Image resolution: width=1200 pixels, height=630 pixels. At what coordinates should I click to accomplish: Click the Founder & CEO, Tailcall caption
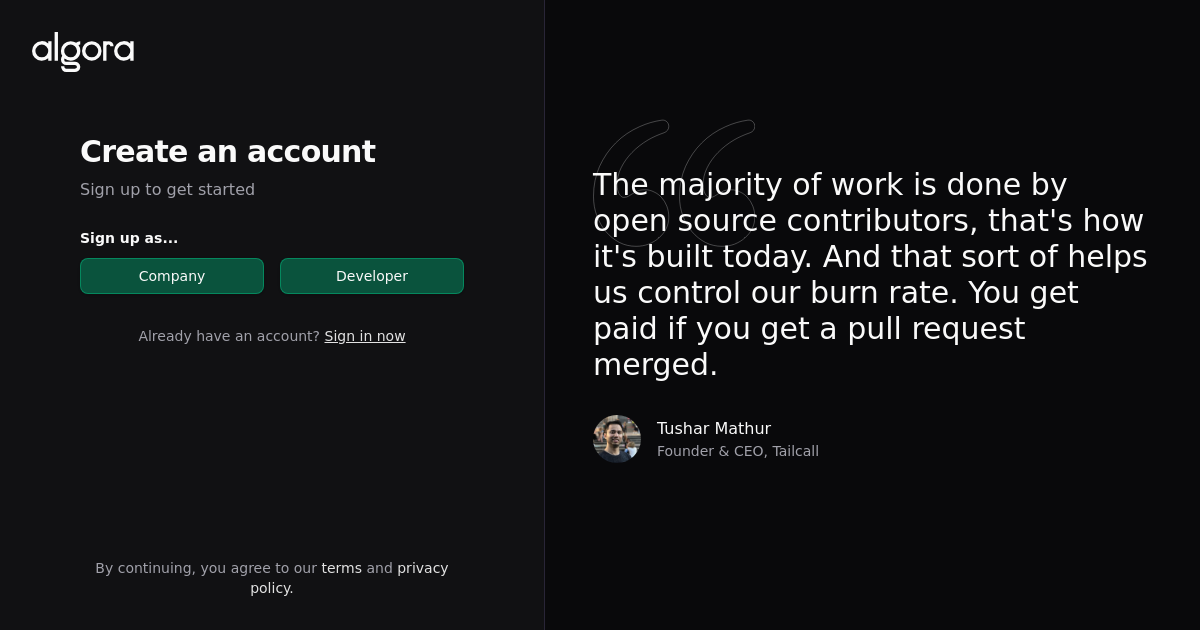tap(738, 451)
